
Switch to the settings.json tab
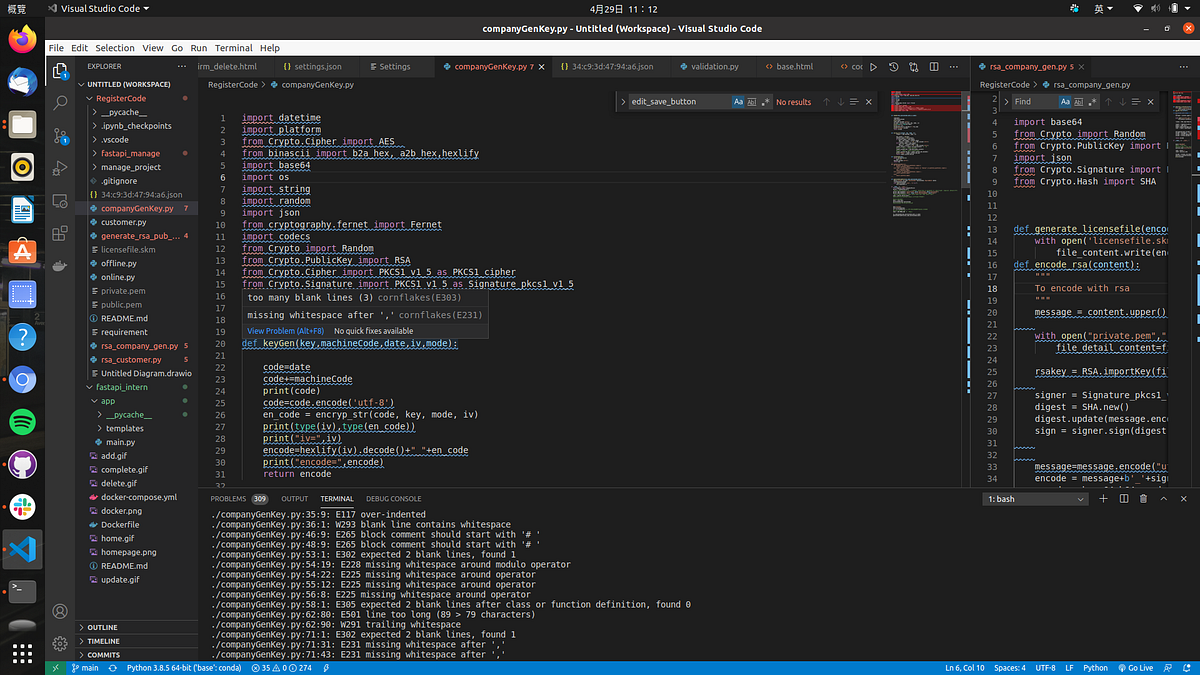tap(317, 67)
